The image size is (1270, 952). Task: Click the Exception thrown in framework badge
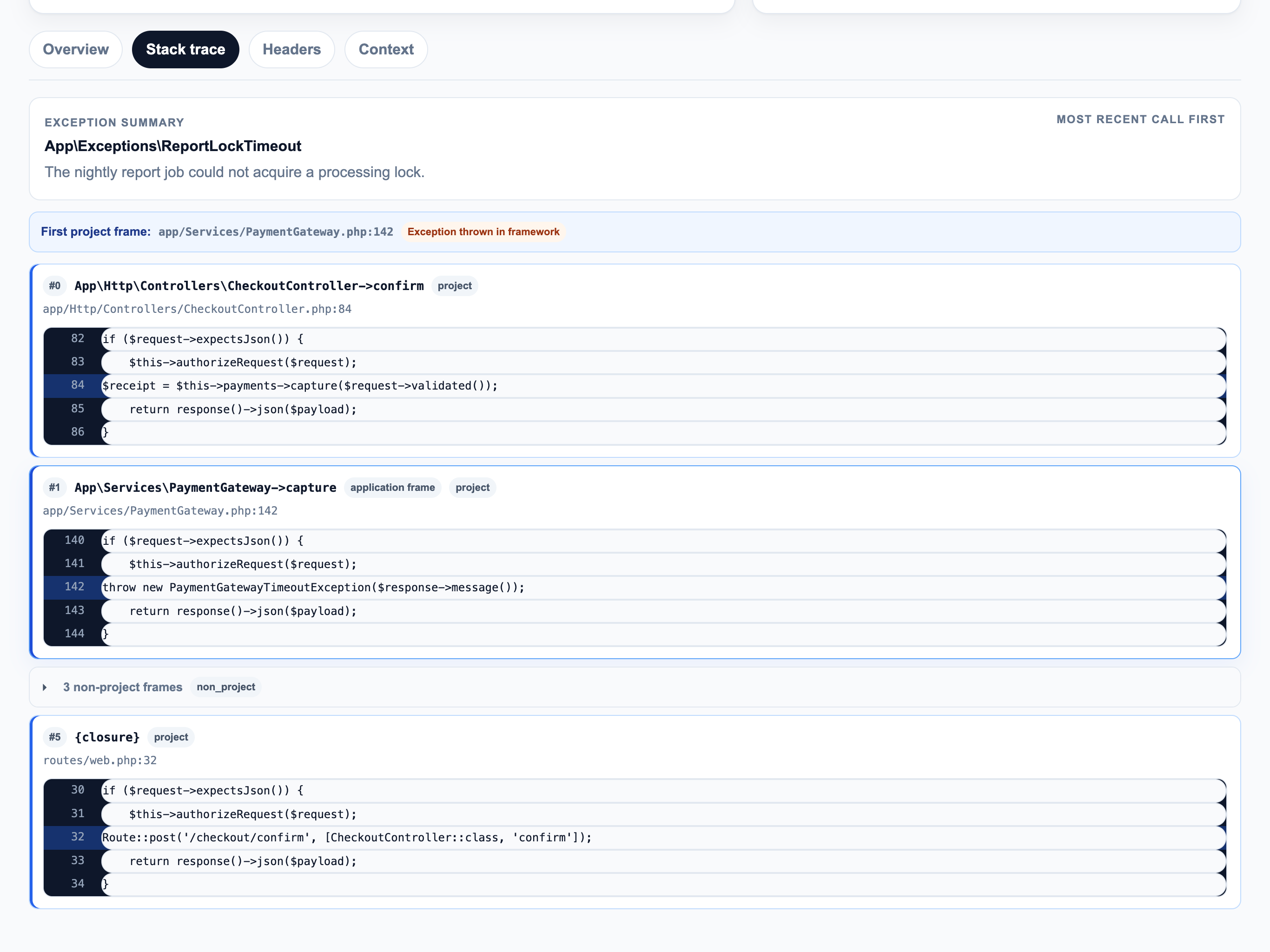point(483,232)
